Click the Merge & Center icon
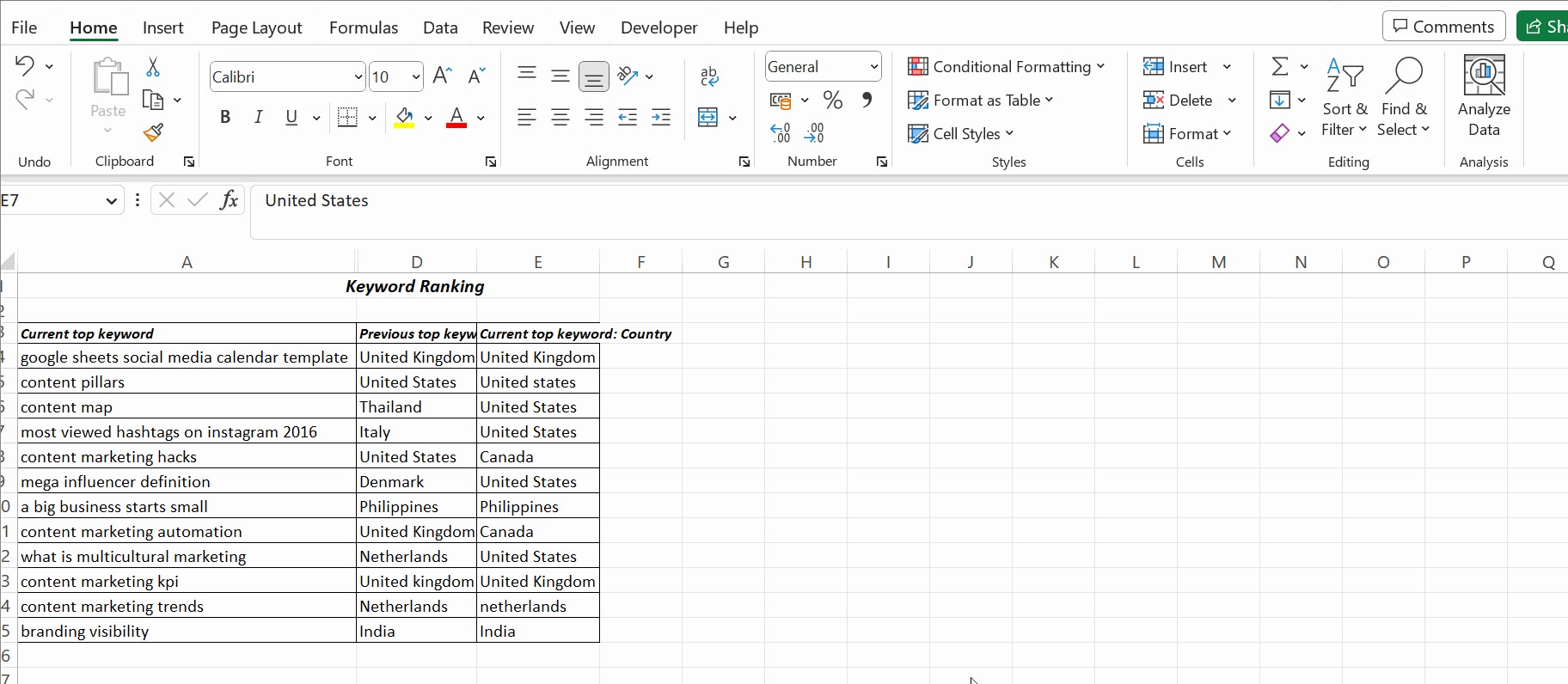Viewport: 1568px width, 684px height. [x=708, y=117]
